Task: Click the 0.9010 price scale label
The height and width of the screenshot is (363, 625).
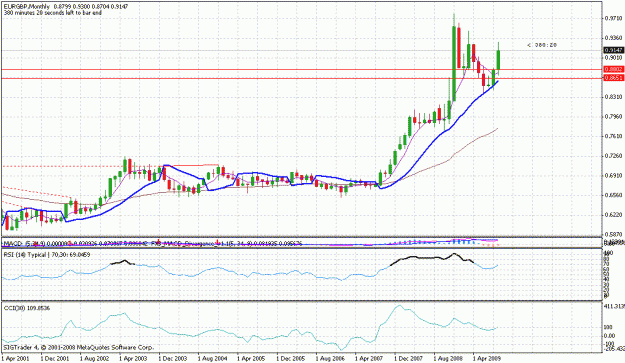Action: tap(614, 57)
